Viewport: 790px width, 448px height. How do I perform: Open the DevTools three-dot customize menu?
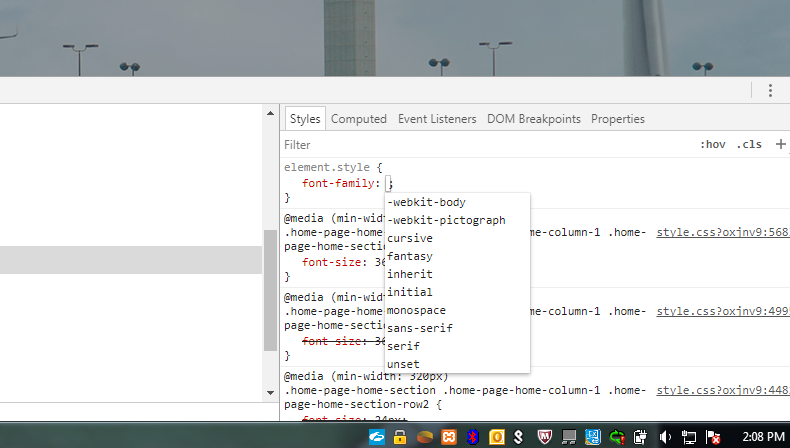[x=770, y=91]
